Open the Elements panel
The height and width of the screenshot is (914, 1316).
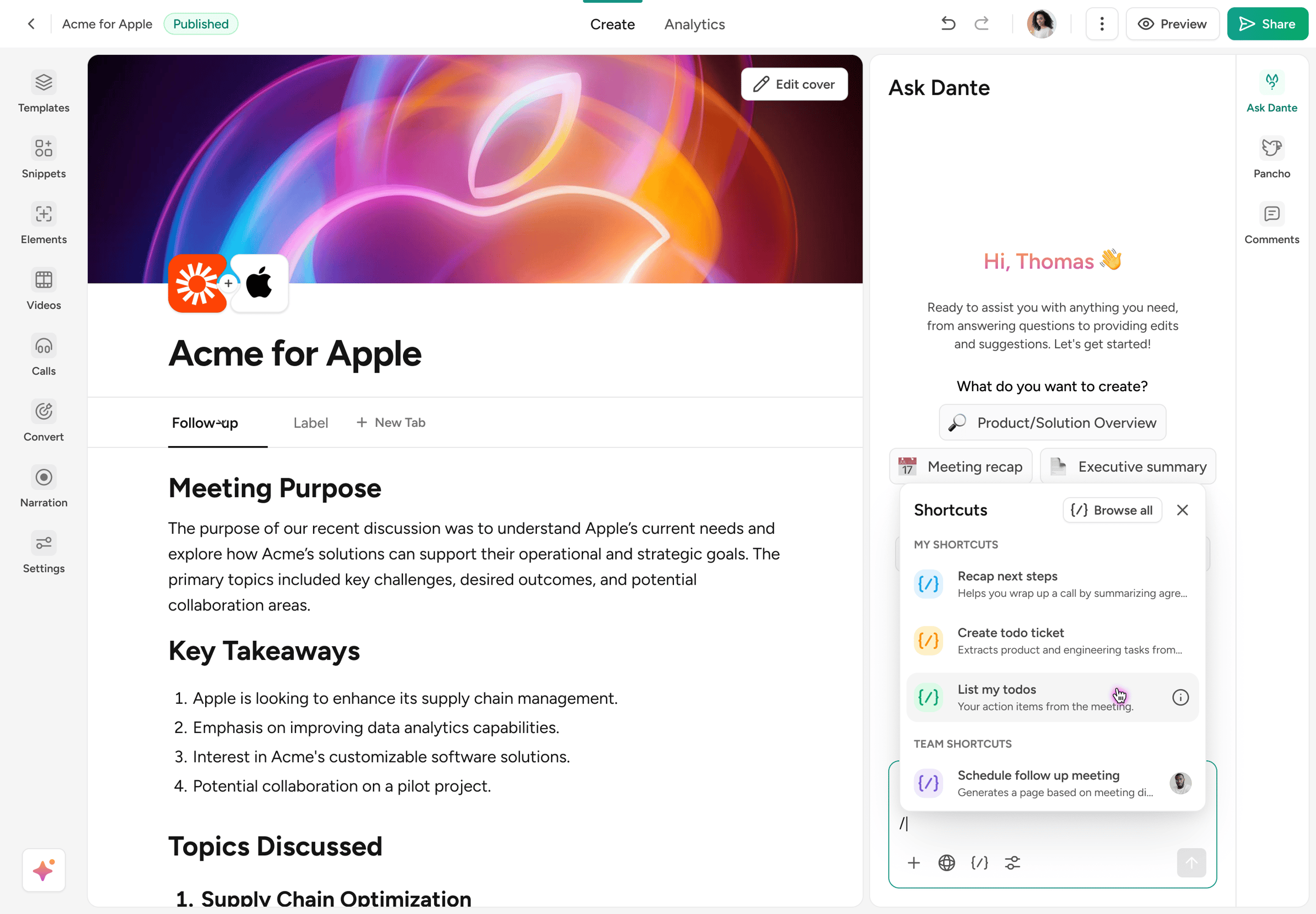(x=43, y=223)
